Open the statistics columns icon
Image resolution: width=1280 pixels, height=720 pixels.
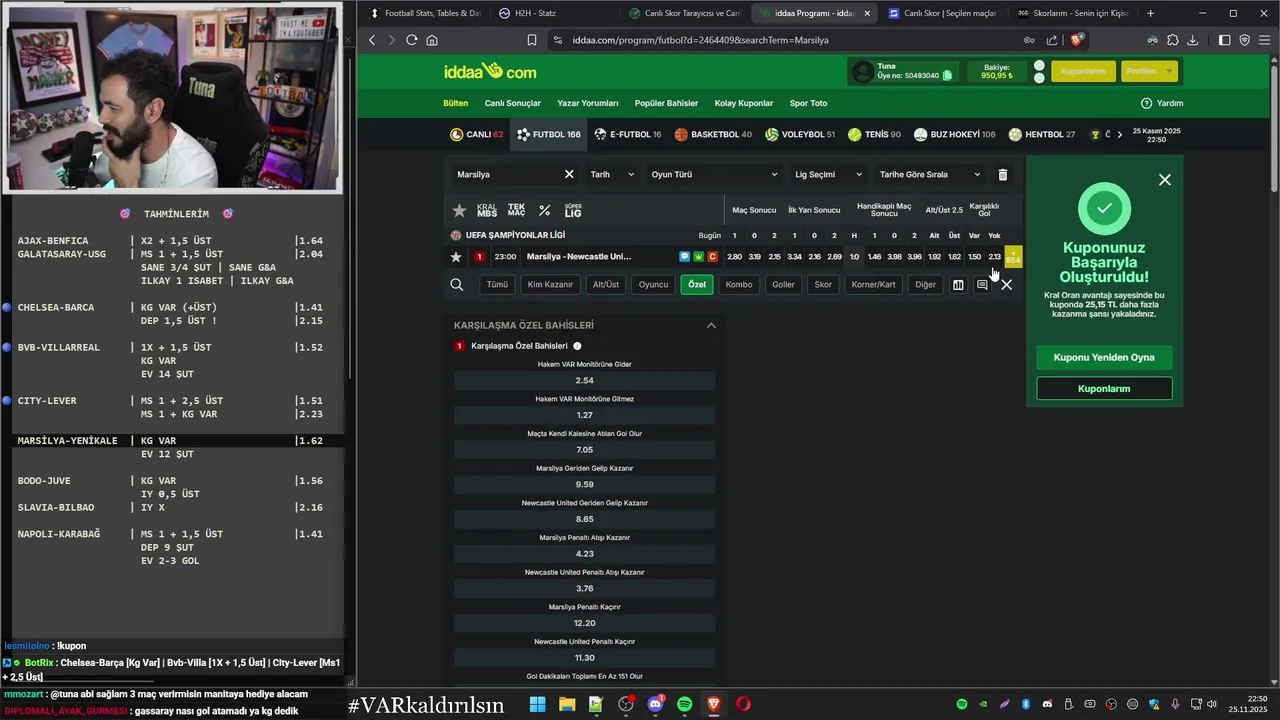point(958,285)
